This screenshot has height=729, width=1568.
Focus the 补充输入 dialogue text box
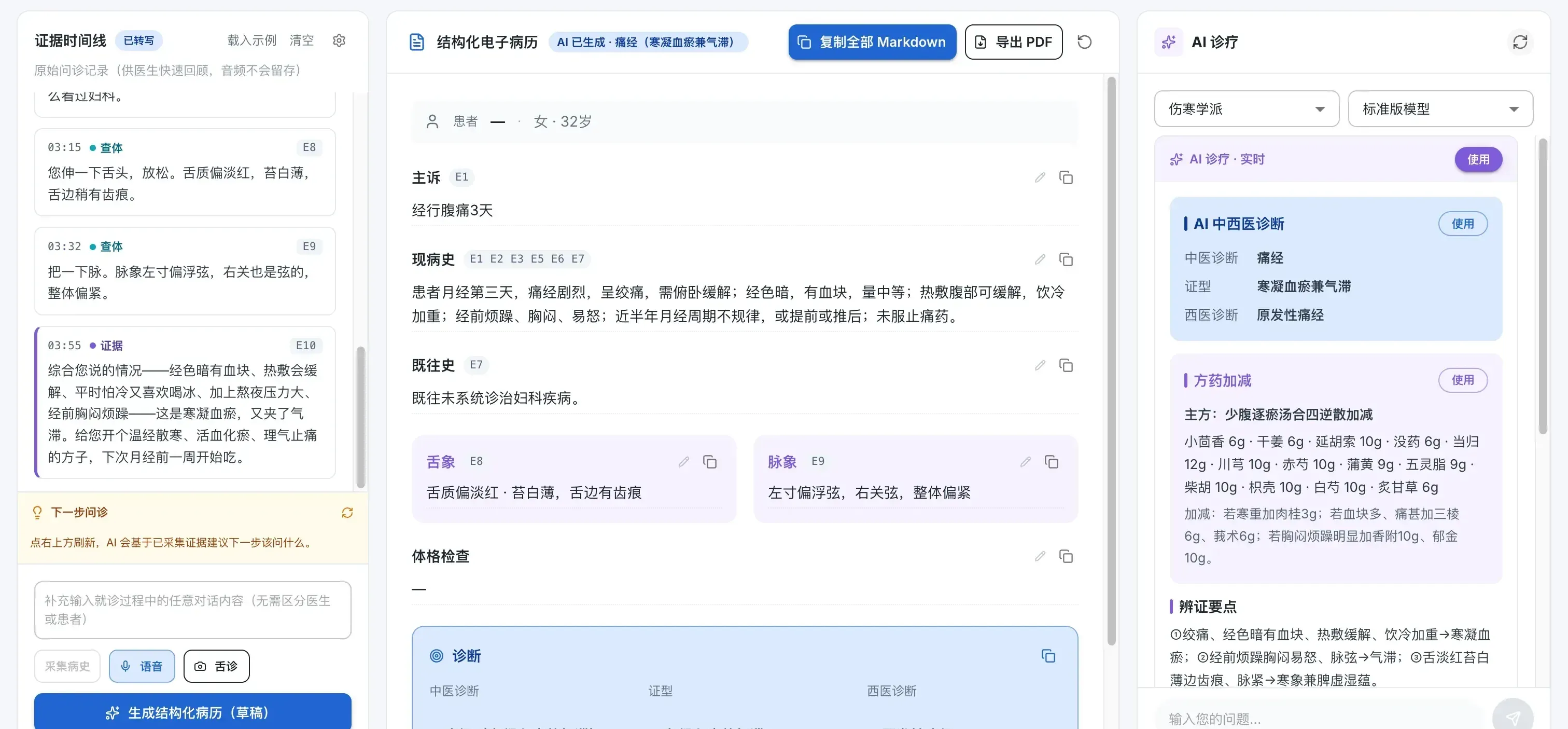point(192,610)
